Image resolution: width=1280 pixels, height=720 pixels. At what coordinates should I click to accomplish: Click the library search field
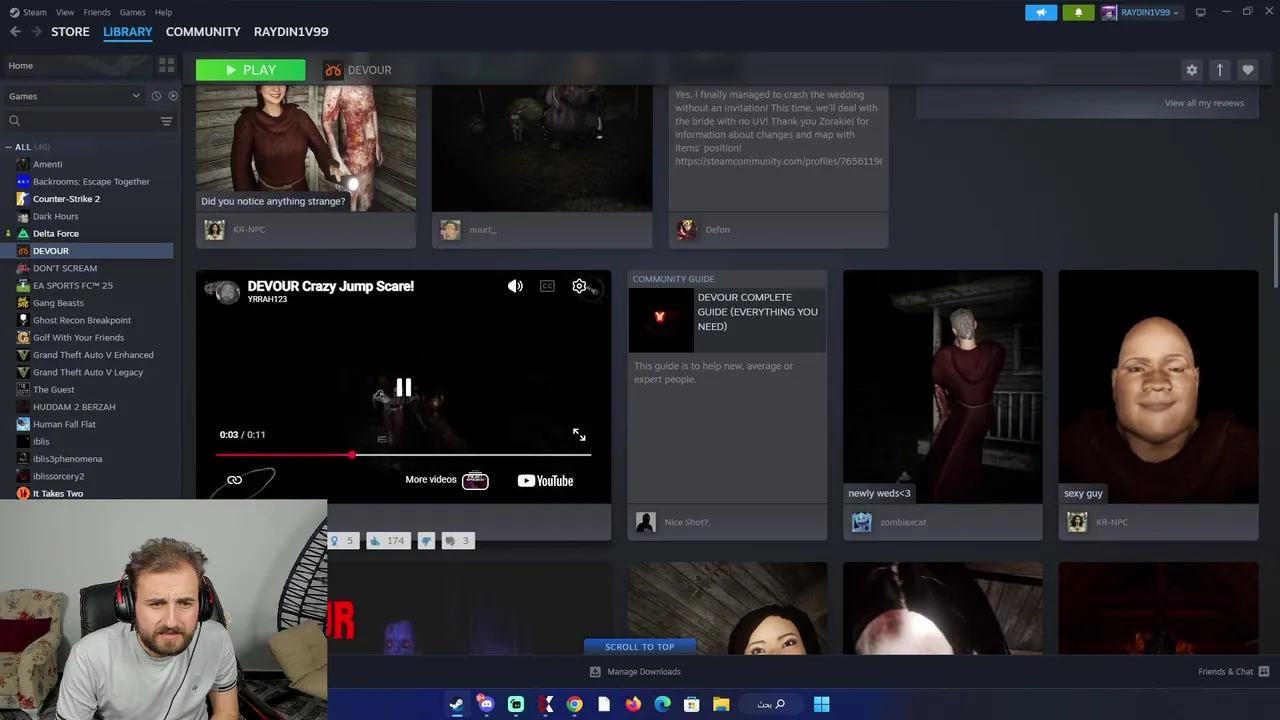point(80,121)
